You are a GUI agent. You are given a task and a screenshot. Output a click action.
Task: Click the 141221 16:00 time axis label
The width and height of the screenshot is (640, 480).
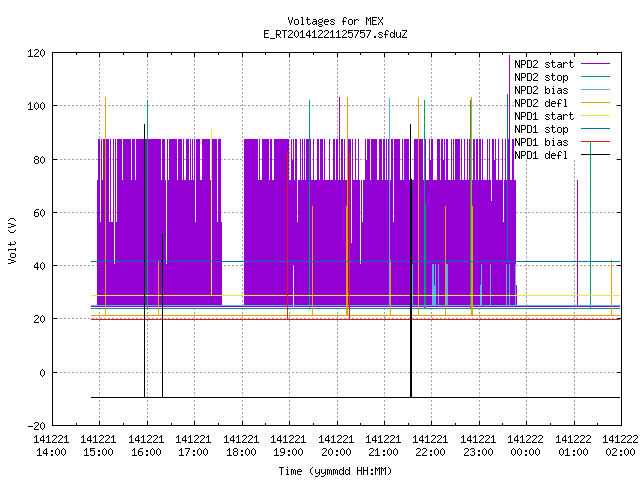[x=146, y=446]
